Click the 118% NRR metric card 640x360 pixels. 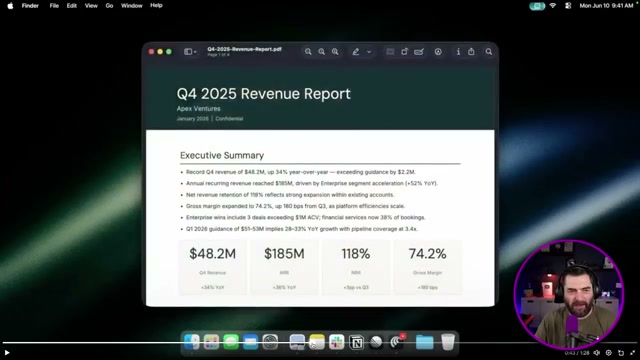point(356,267)
